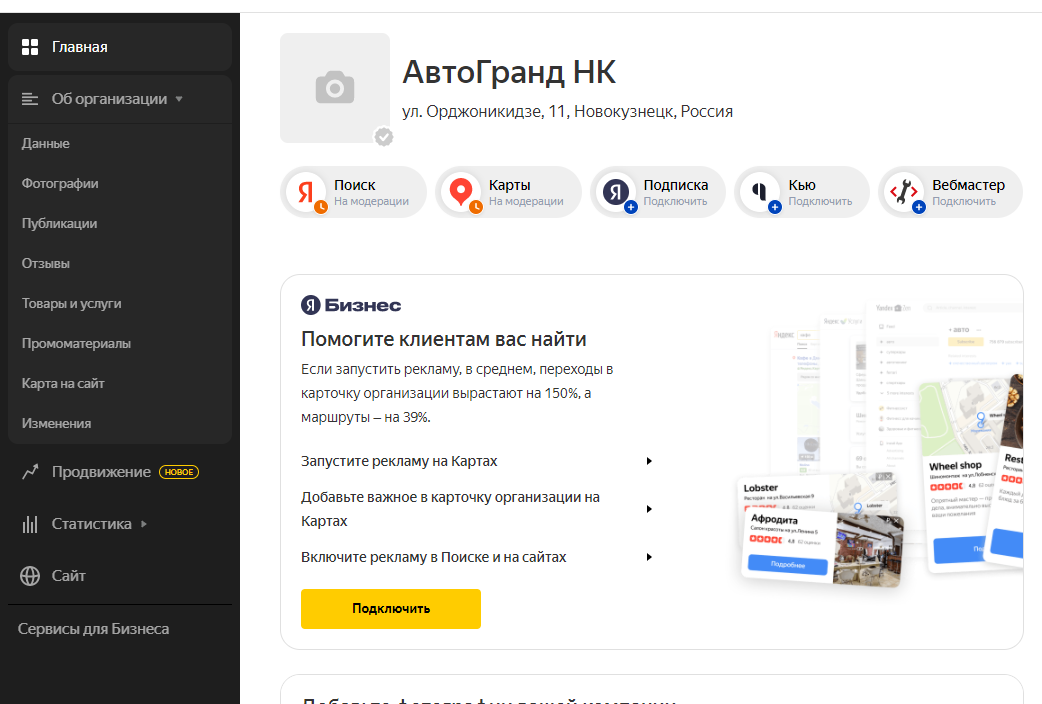Image resolution: width=1042 pixels, height=704 pixels.
Task: Click the Карты map pin icon
Action: (461, 192)
